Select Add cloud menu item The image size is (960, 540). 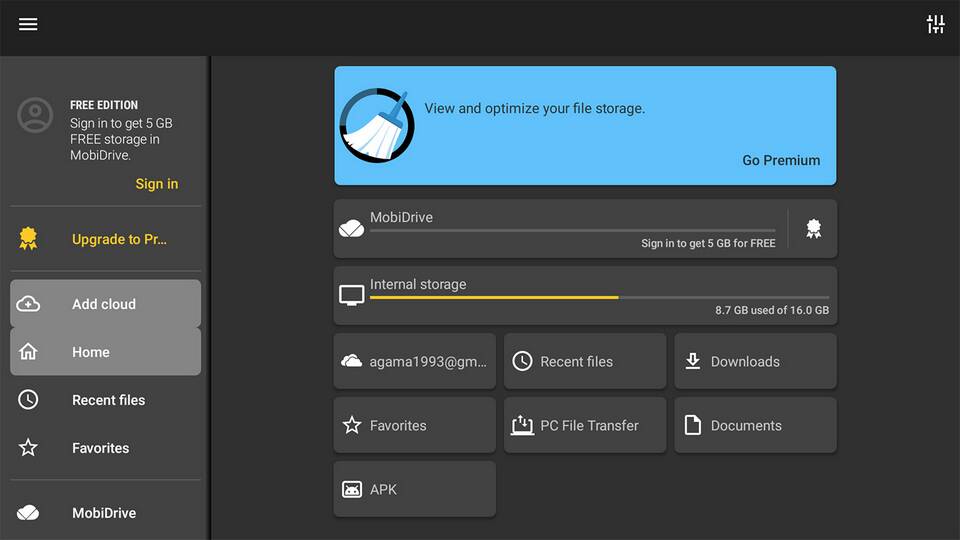[105, 304]
